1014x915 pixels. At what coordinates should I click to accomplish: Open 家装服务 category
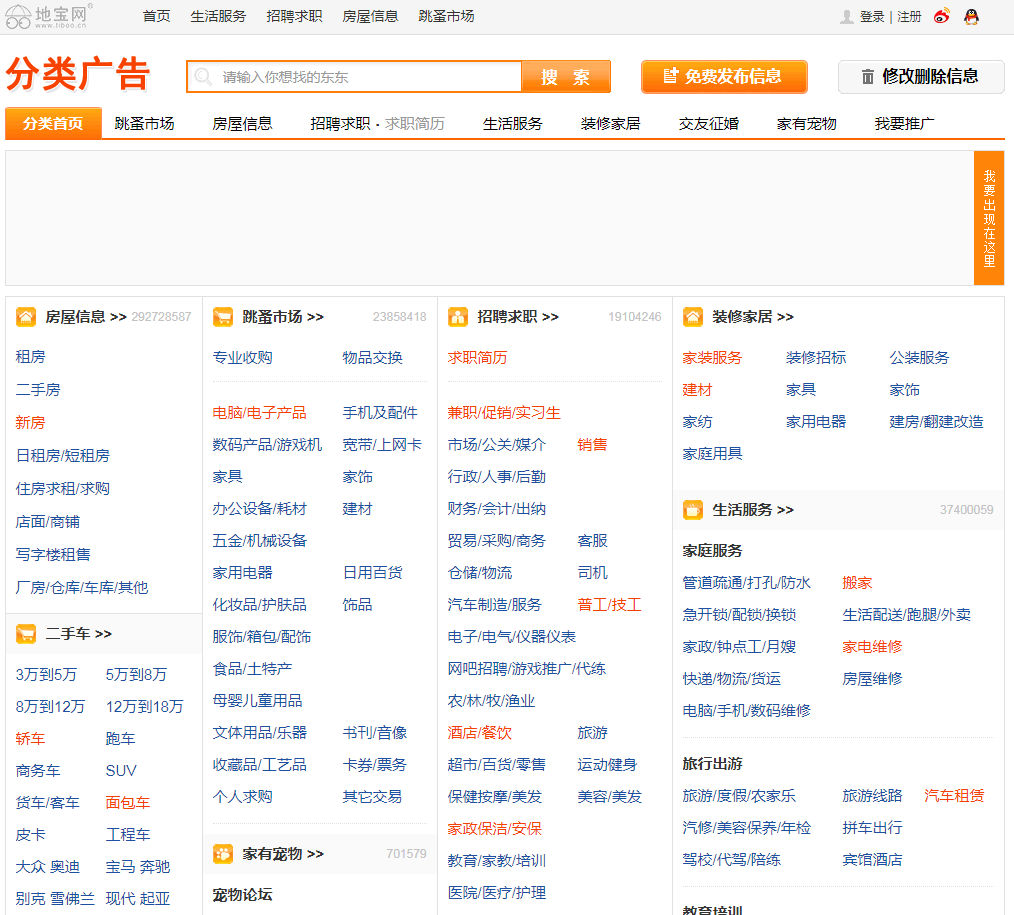(x=712, y=358)
